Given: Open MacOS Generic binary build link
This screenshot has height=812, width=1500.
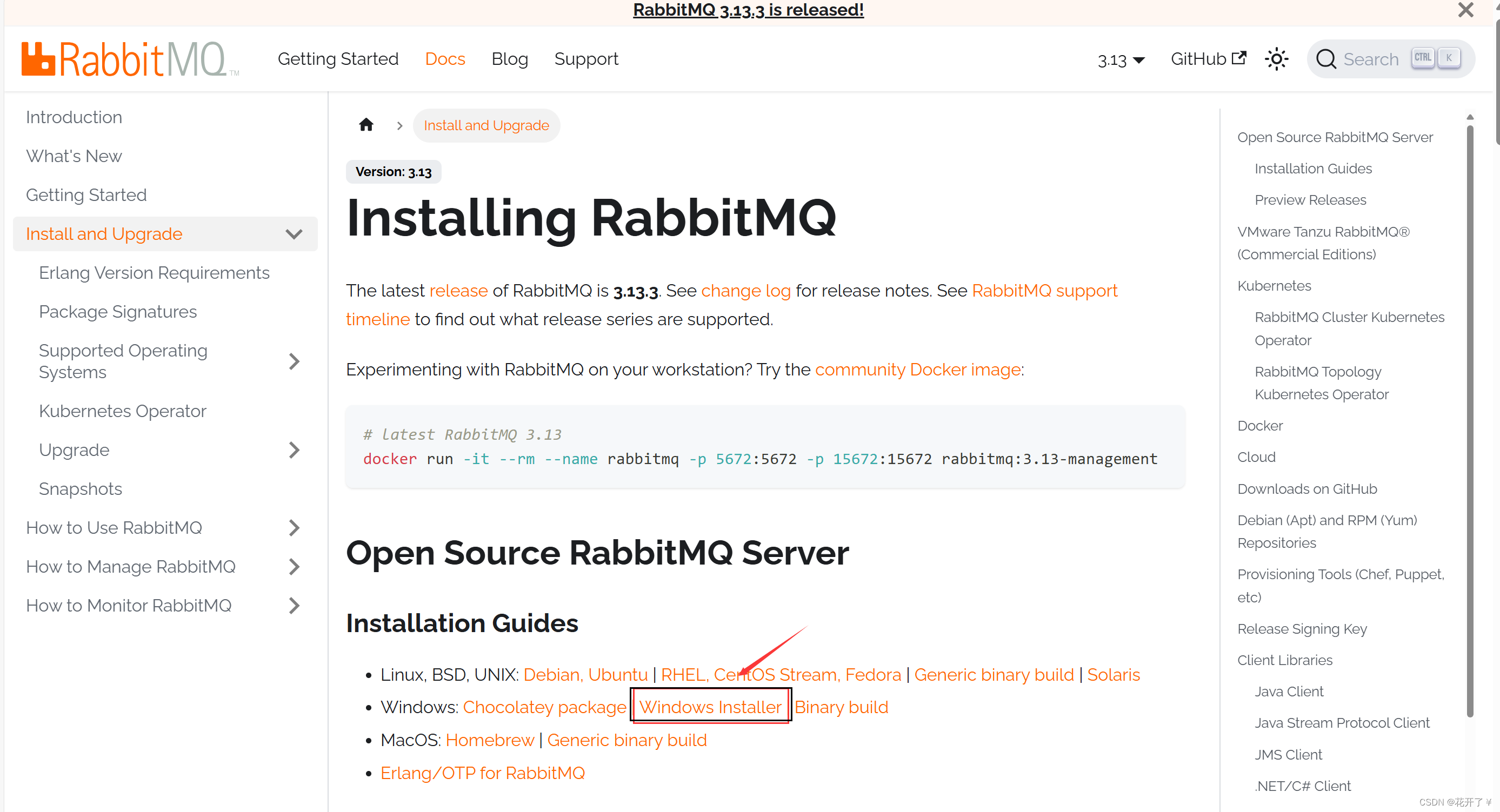Looking at the screenshot, I should coord(626,740).
